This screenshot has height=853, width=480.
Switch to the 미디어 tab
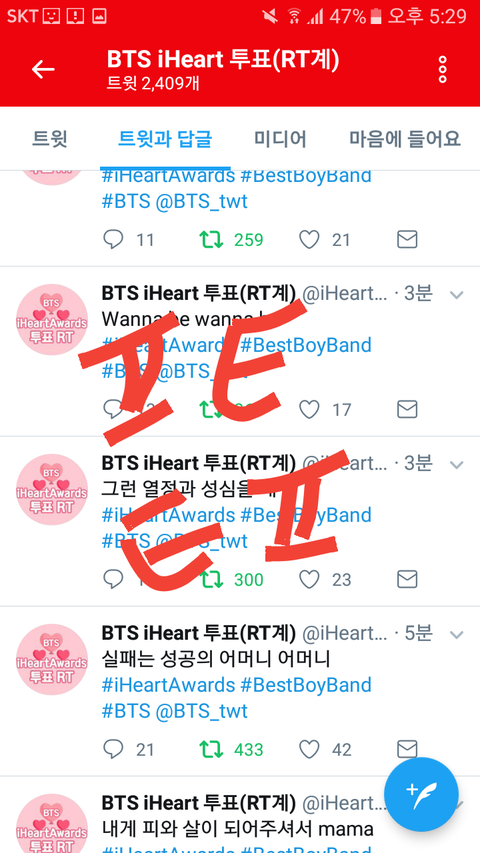click(280, 139)
